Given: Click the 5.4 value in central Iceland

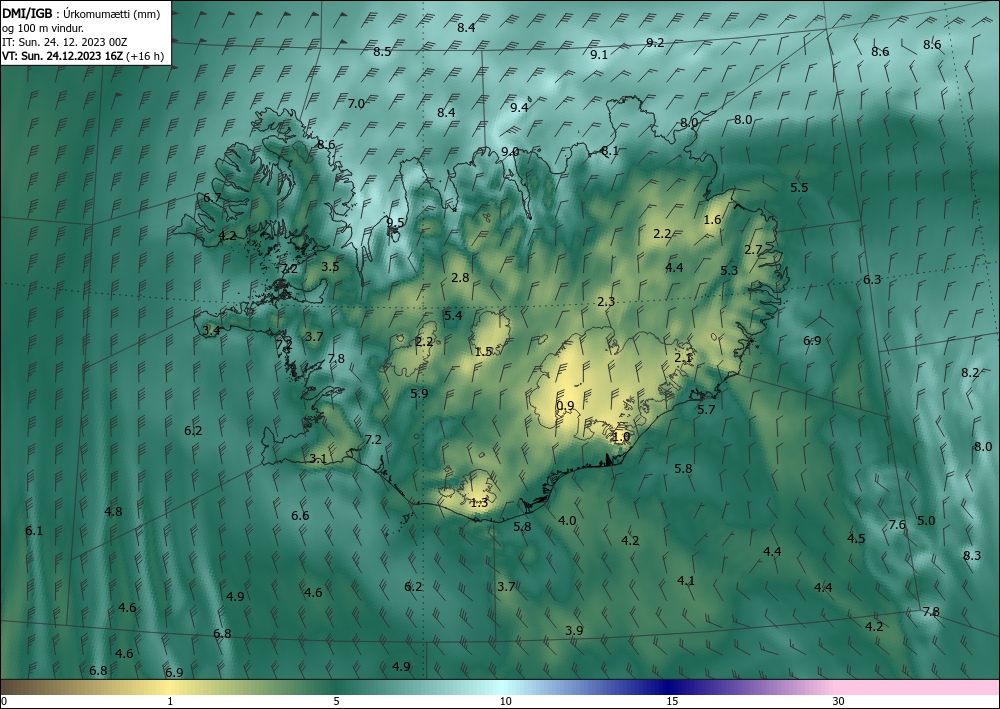Looking at the screenshot, I should point(453,316).
